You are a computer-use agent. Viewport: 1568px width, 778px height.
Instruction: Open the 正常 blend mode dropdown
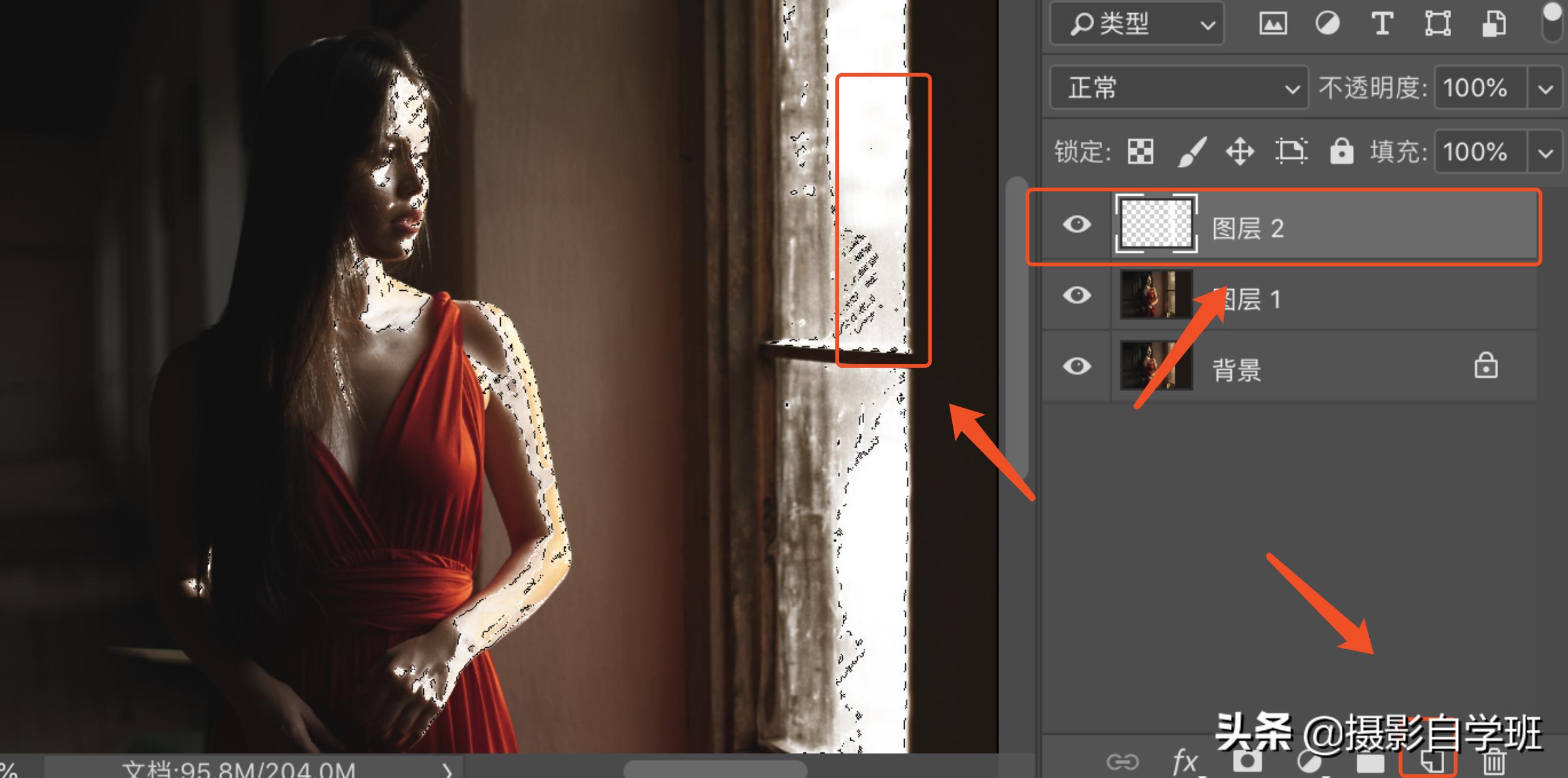1179,88
